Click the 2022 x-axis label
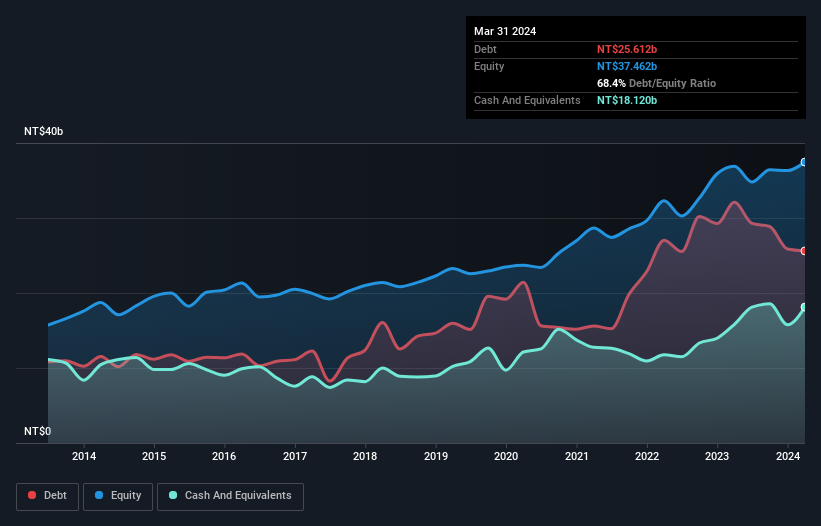821x526 pixels. [647, 456]
